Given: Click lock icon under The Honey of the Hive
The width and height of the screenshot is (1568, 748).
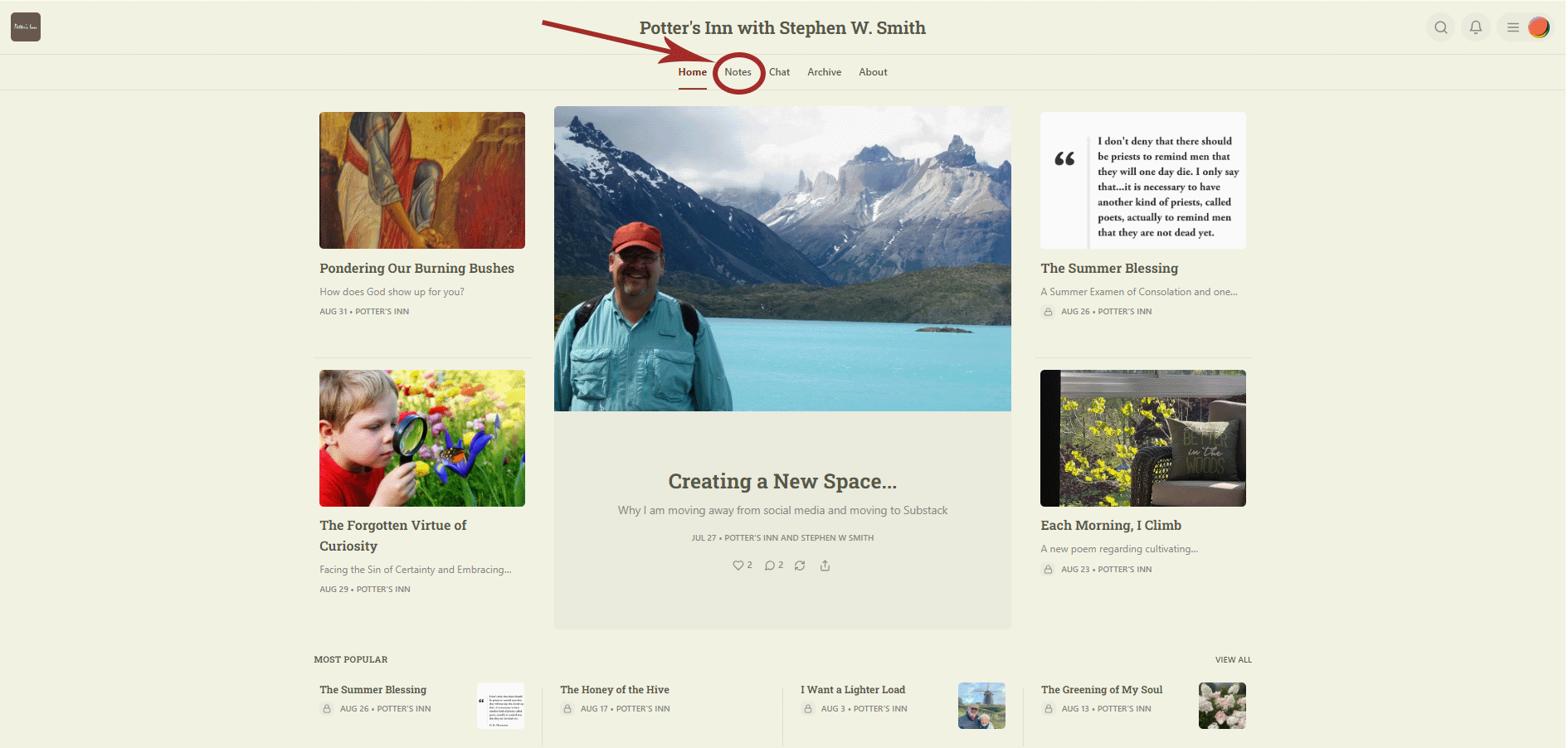Looking at the screenshot, I should click(567, 709).
